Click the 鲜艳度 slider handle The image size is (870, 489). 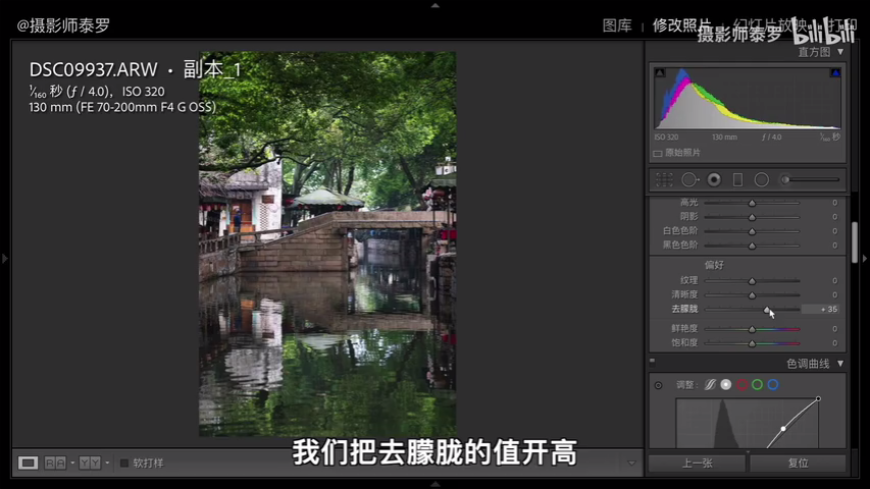click(752, 329)
